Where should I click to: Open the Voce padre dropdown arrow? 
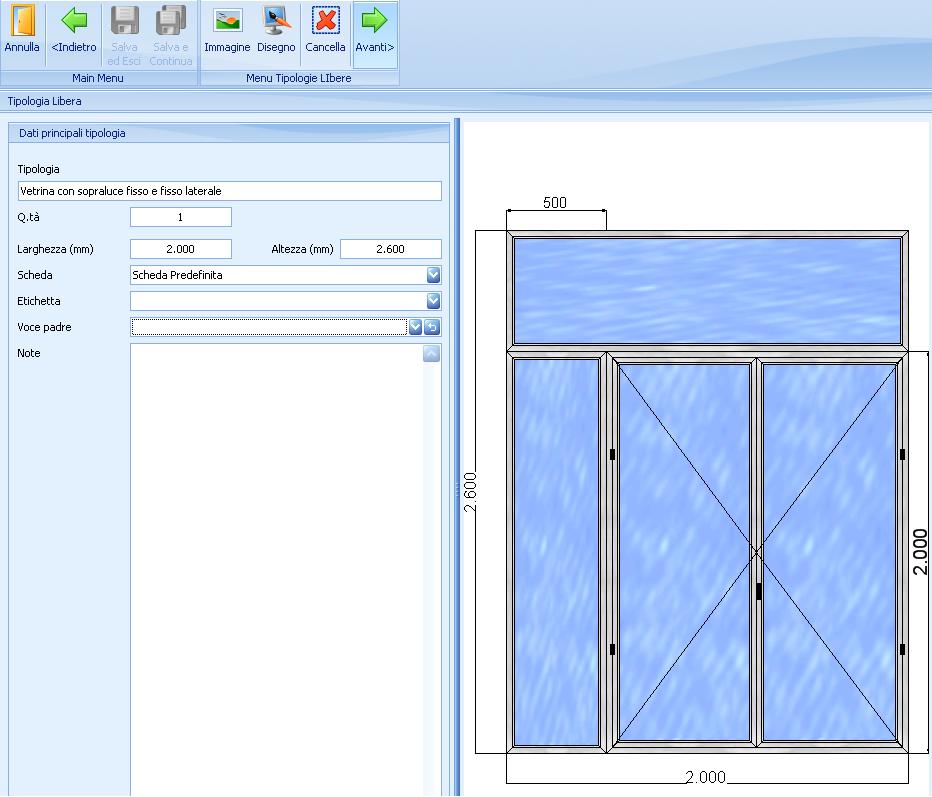click(415, 327)
